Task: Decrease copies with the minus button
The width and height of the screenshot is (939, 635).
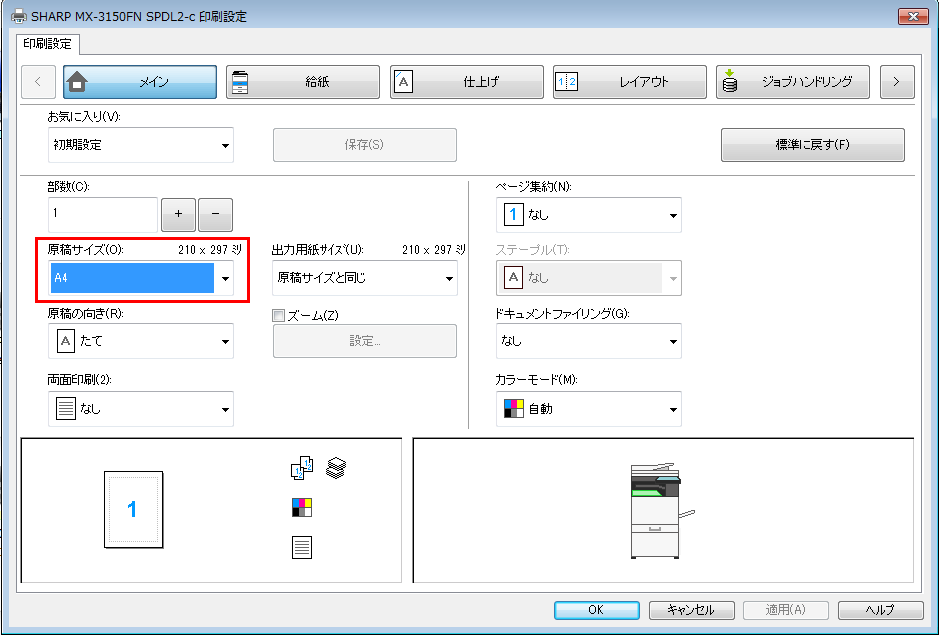Action: point(216,214)
